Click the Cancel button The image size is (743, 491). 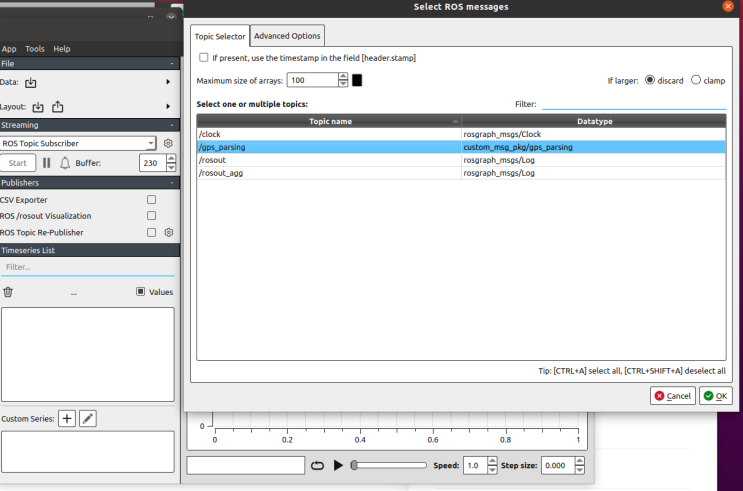[x=672, y=396]
